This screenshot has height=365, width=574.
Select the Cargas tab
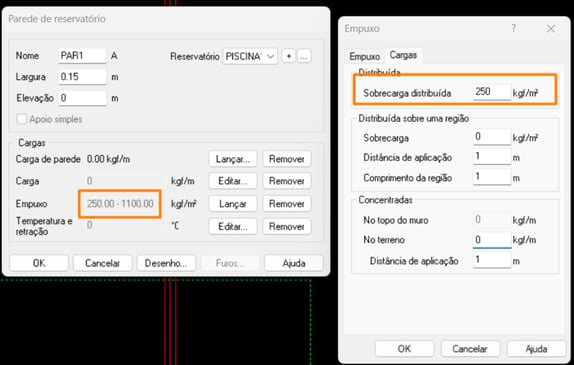click(x=403, y=55)
